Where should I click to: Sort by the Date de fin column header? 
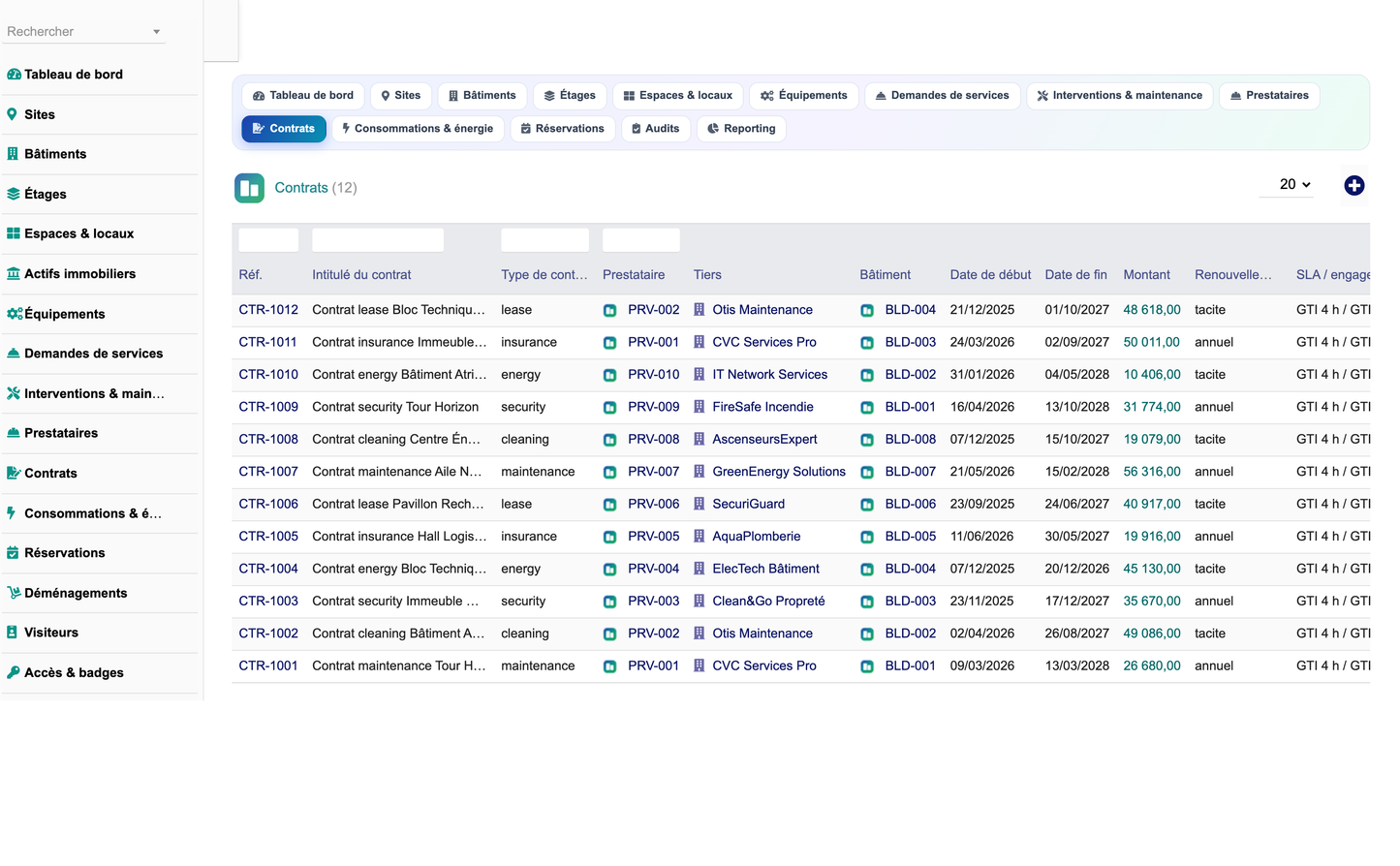pos(1075,275)
